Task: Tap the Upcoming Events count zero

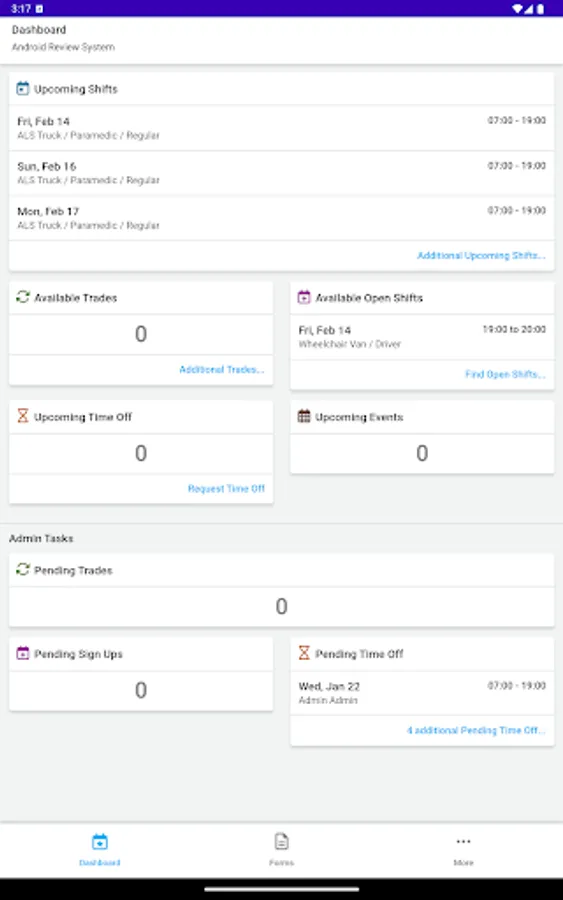Action: point(422,453)
